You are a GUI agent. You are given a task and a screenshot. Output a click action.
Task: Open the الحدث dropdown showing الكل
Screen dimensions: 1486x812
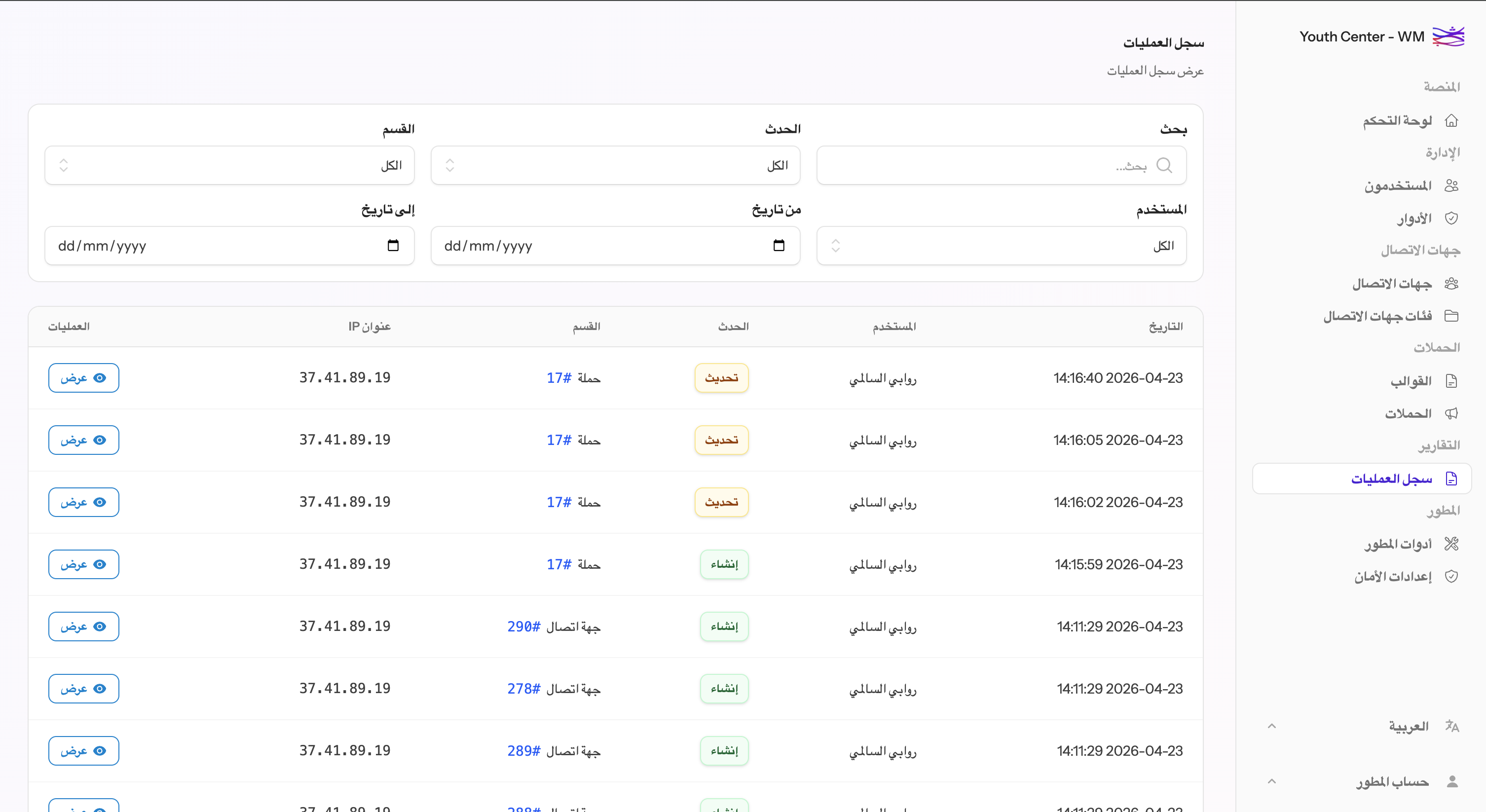(615, 166)
